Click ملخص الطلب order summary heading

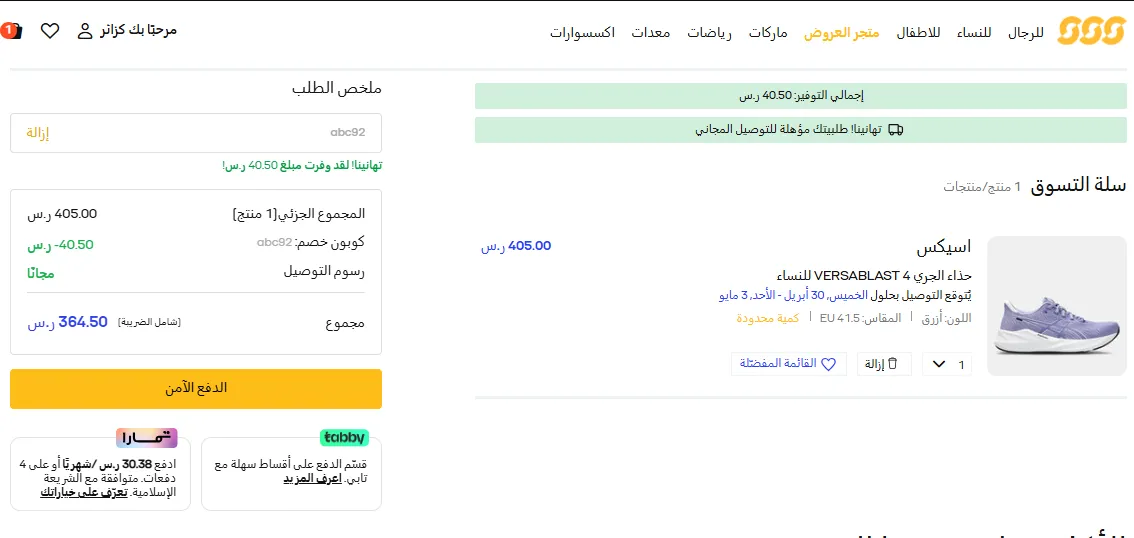pyautogui.click(x=336, y=89)
